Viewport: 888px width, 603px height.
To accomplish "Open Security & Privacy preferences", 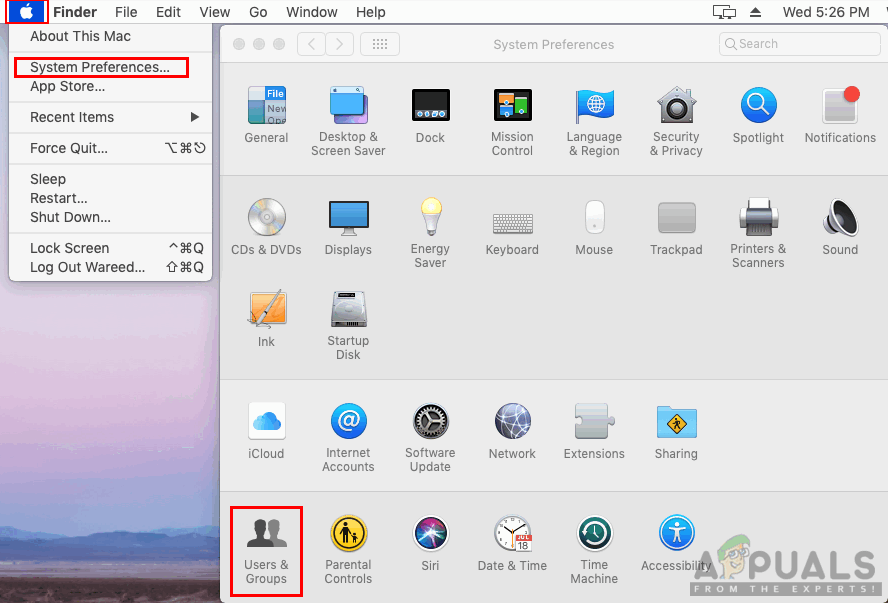I will point(676,121).
